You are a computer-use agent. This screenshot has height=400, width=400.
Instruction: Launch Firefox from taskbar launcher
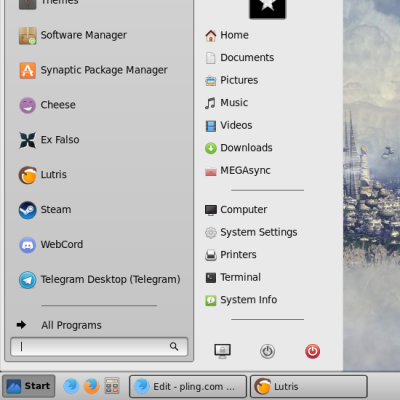pyautogui.click(x=91, y=386)
